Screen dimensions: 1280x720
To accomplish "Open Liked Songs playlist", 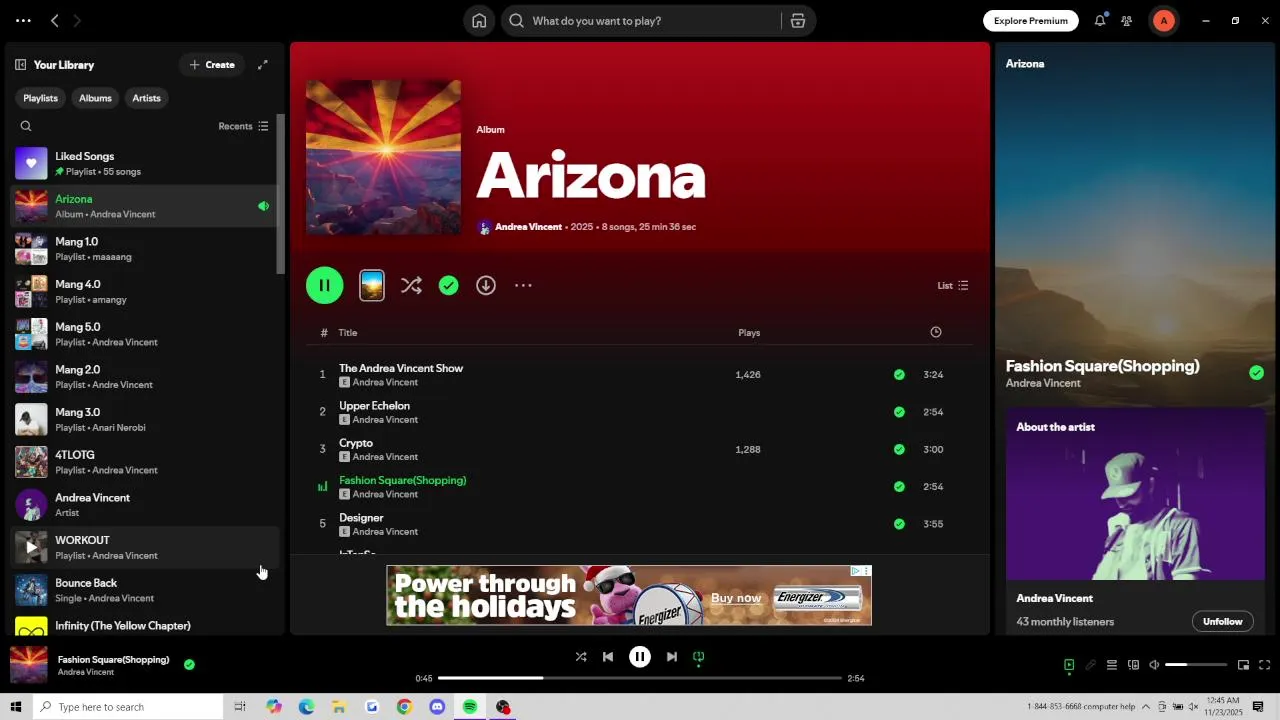I will (x=143, y=164).
